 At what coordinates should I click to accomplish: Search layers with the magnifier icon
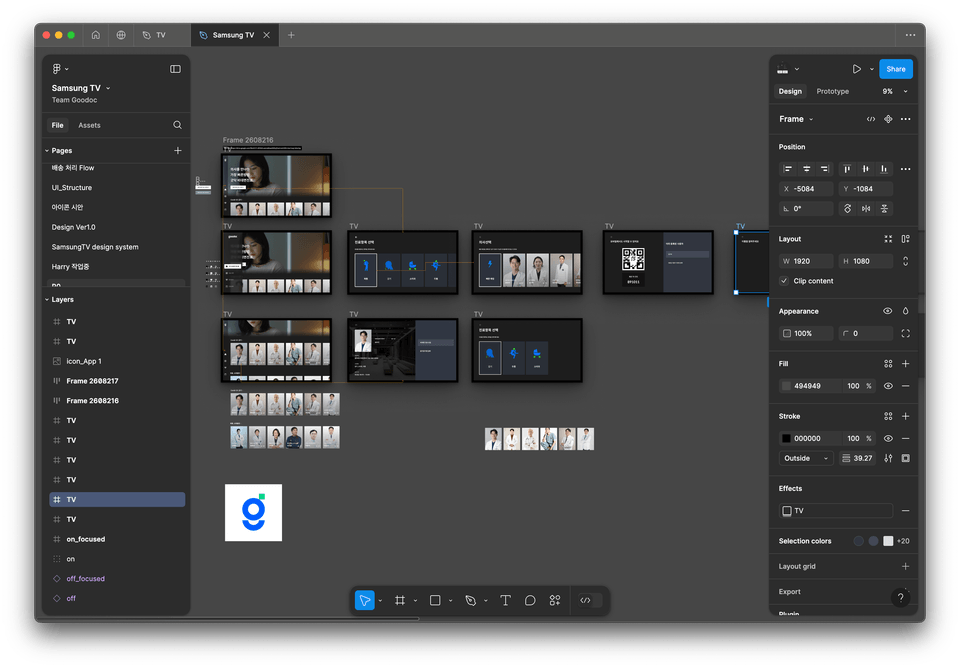(x=178, y=125)
